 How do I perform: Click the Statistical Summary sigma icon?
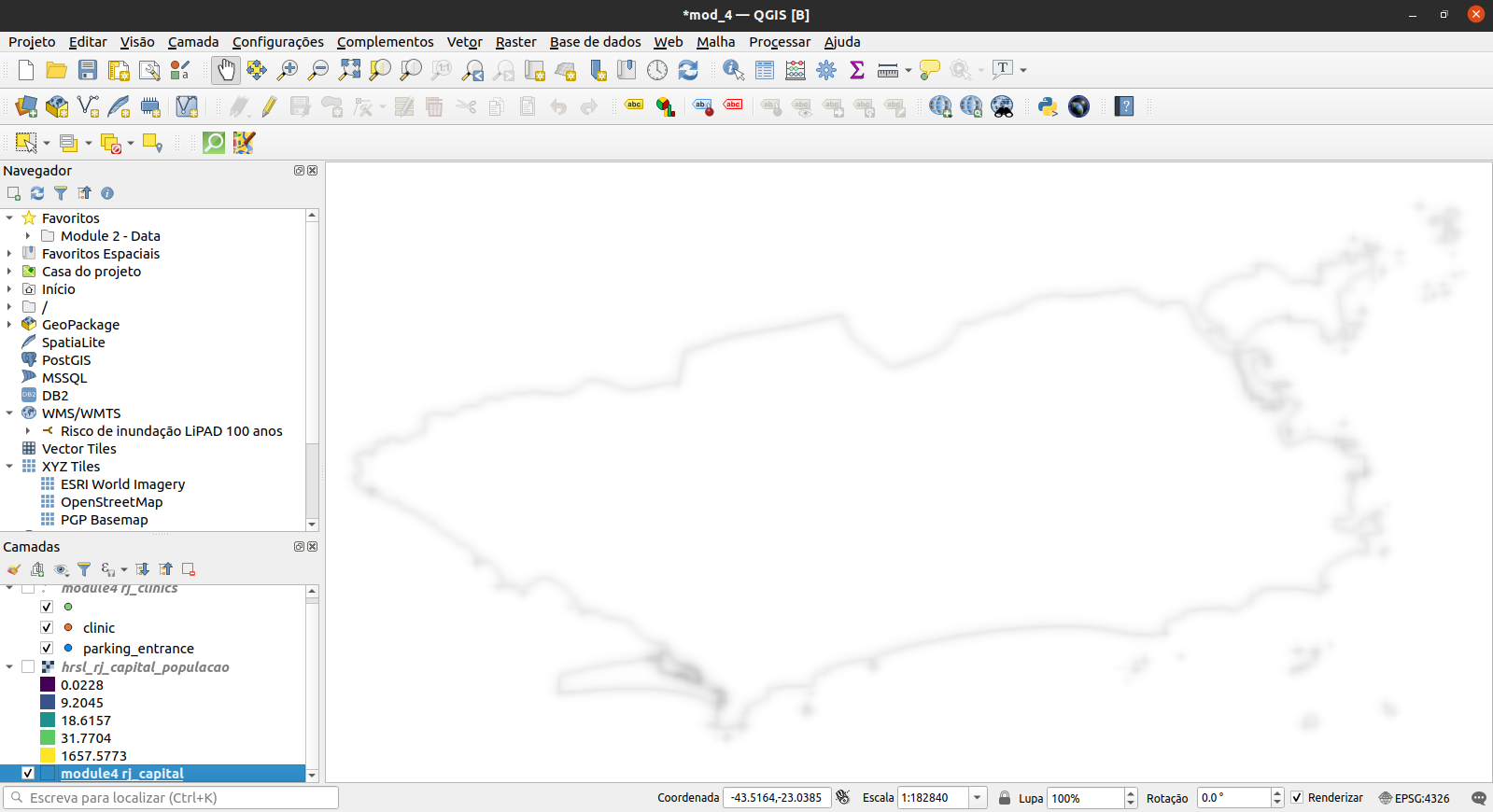857,70
